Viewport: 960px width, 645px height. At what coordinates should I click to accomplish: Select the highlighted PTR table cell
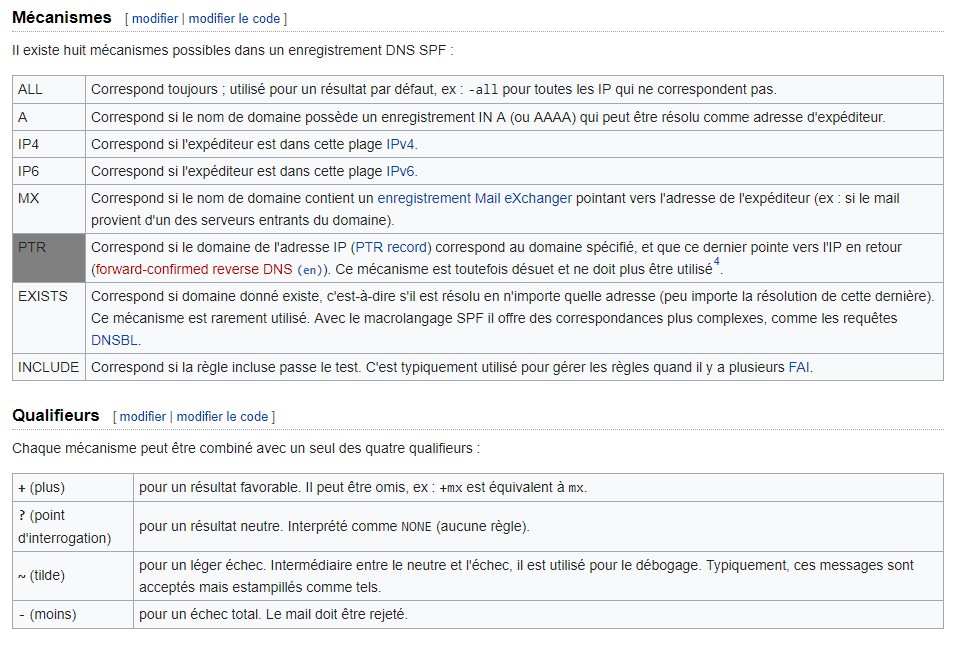click(x=49, y=258)
